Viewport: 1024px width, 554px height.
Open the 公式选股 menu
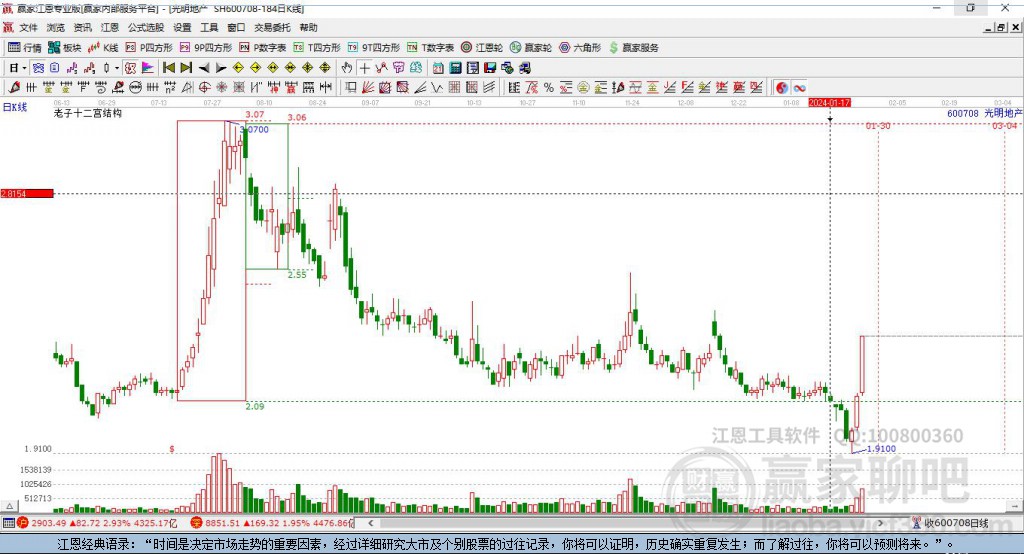coord(146,27)
